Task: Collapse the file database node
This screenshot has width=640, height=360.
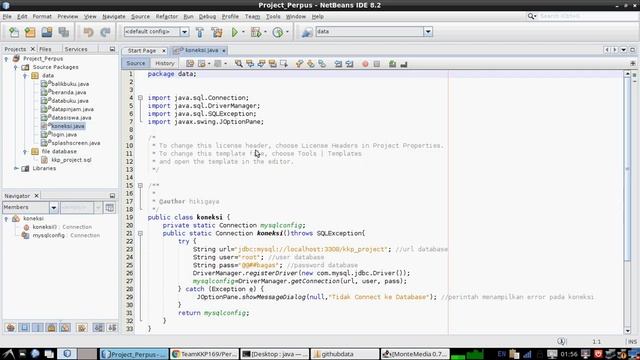Action: (x=25, y=151)
